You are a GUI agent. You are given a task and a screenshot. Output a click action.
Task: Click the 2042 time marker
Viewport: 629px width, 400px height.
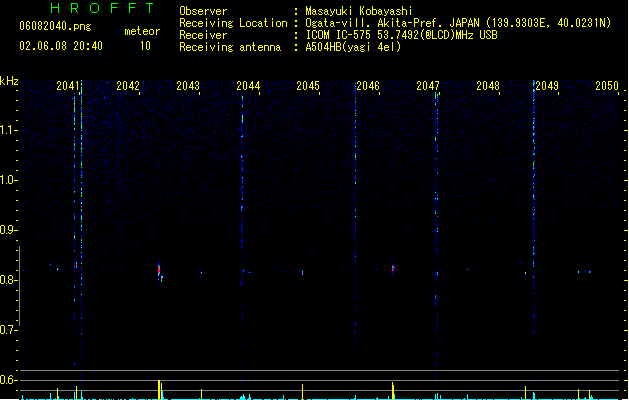(x=128, y=86)
